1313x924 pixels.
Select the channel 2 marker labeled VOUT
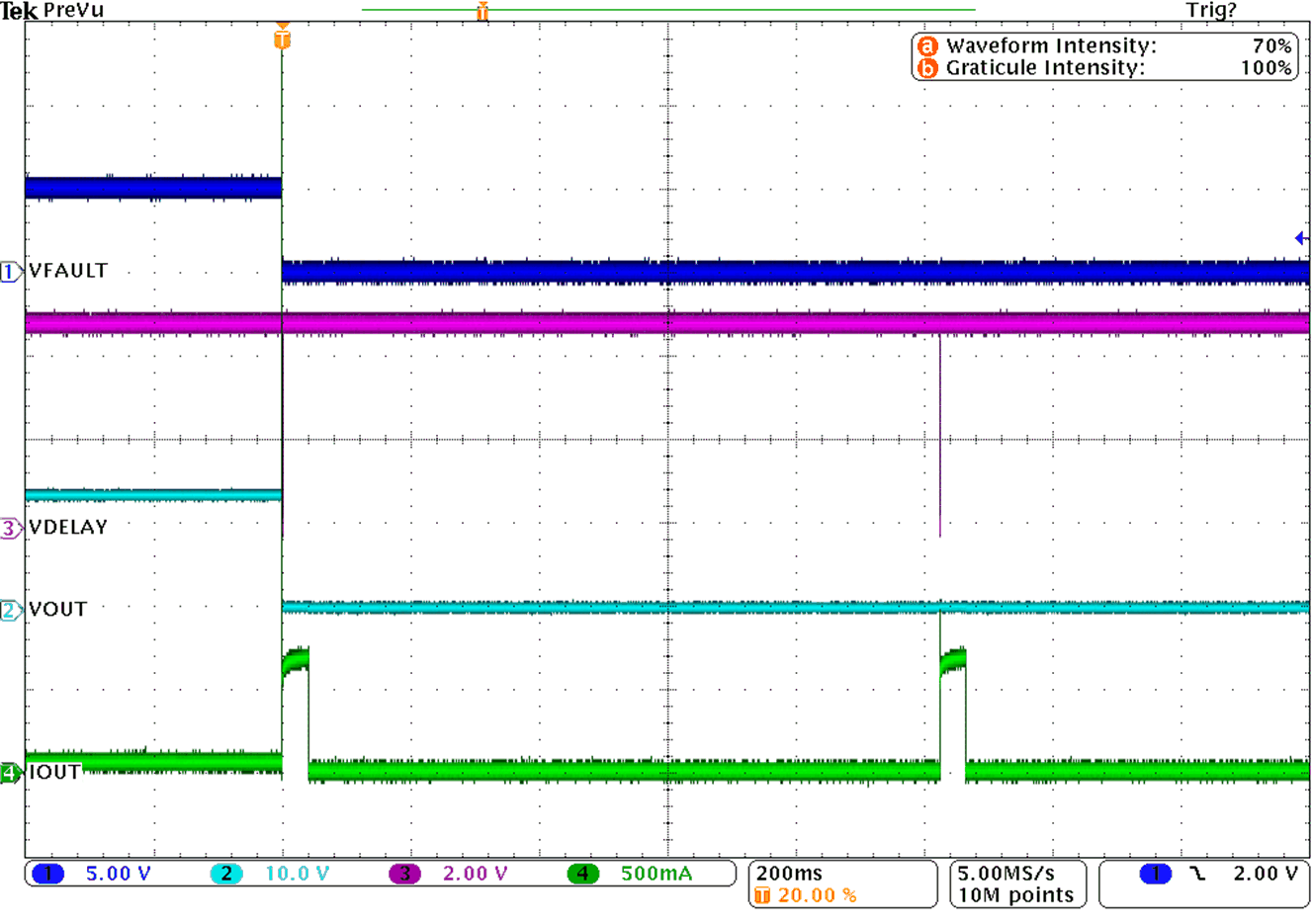(x=8, y=609)
